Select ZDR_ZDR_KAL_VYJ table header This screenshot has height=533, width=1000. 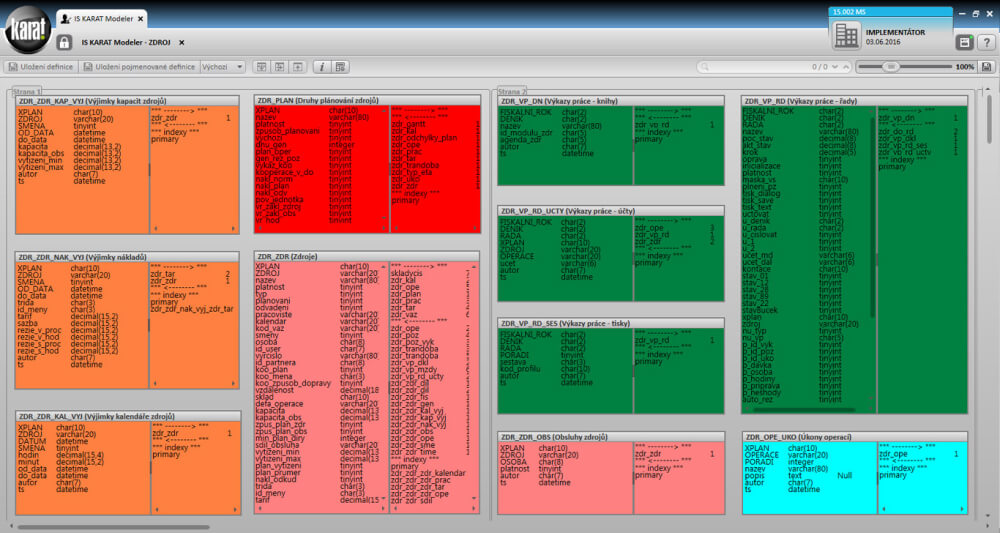(x=128, y=416)
